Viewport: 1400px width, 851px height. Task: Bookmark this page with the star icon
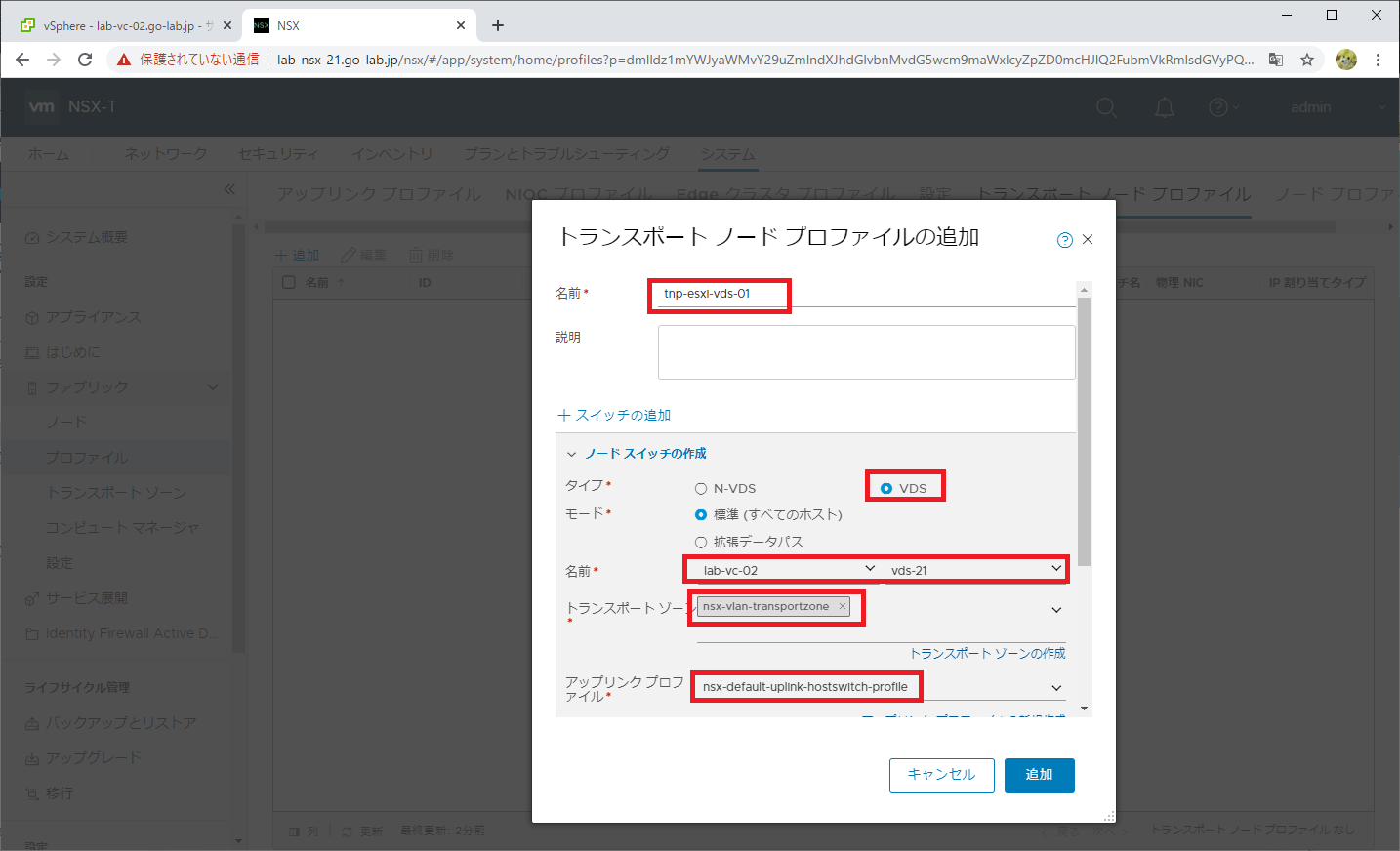click(1307, 60)
